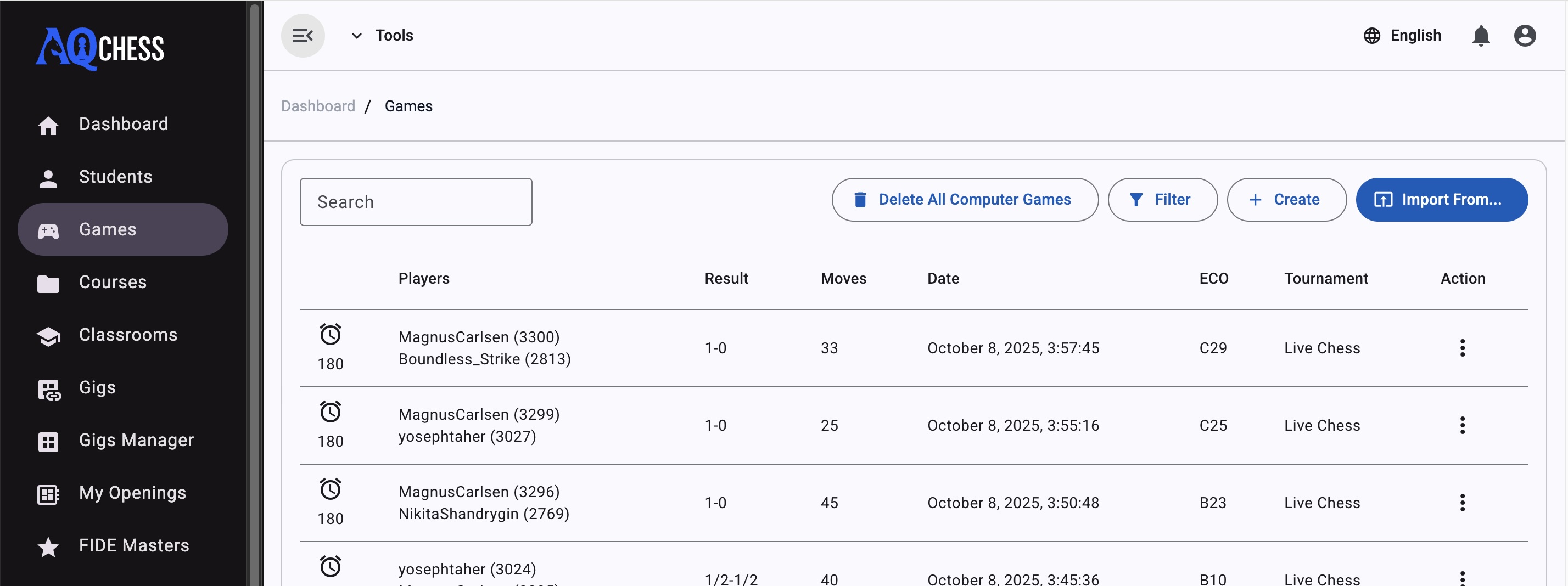This screenshot has width=1568, height=586.
Task: Open Classrooms using the graduation cap icon
Action: click(x=49, y=335)
